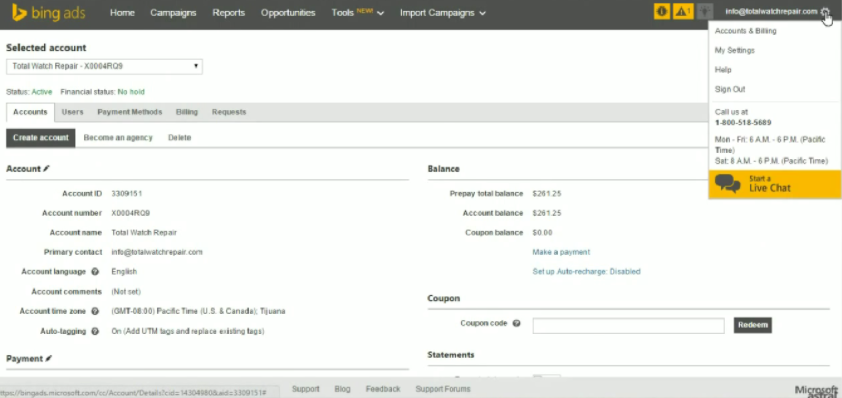Open the info notification icon
Viewport: 842px width, 398px height.
pyautogui.click(x=662, y=11)
